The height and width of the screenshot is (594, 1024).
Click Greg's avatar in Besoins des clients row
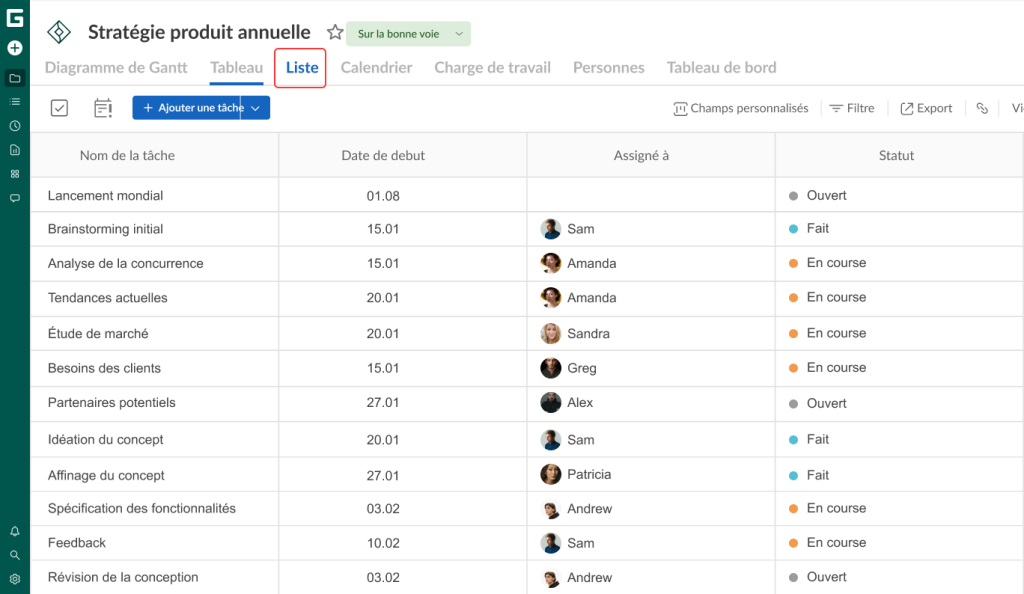pos(551,368)
